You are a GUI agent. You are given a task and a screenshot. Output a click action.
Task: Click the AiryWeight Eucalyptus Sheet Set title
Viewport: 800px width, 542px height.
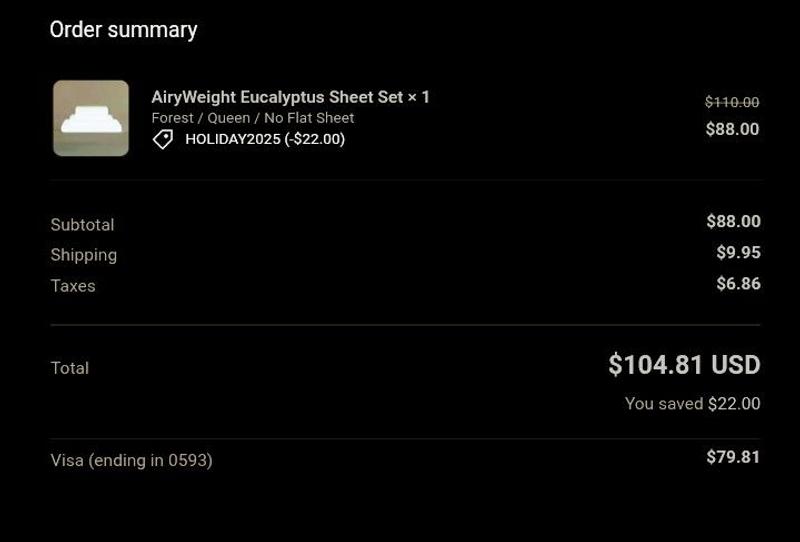277,97
